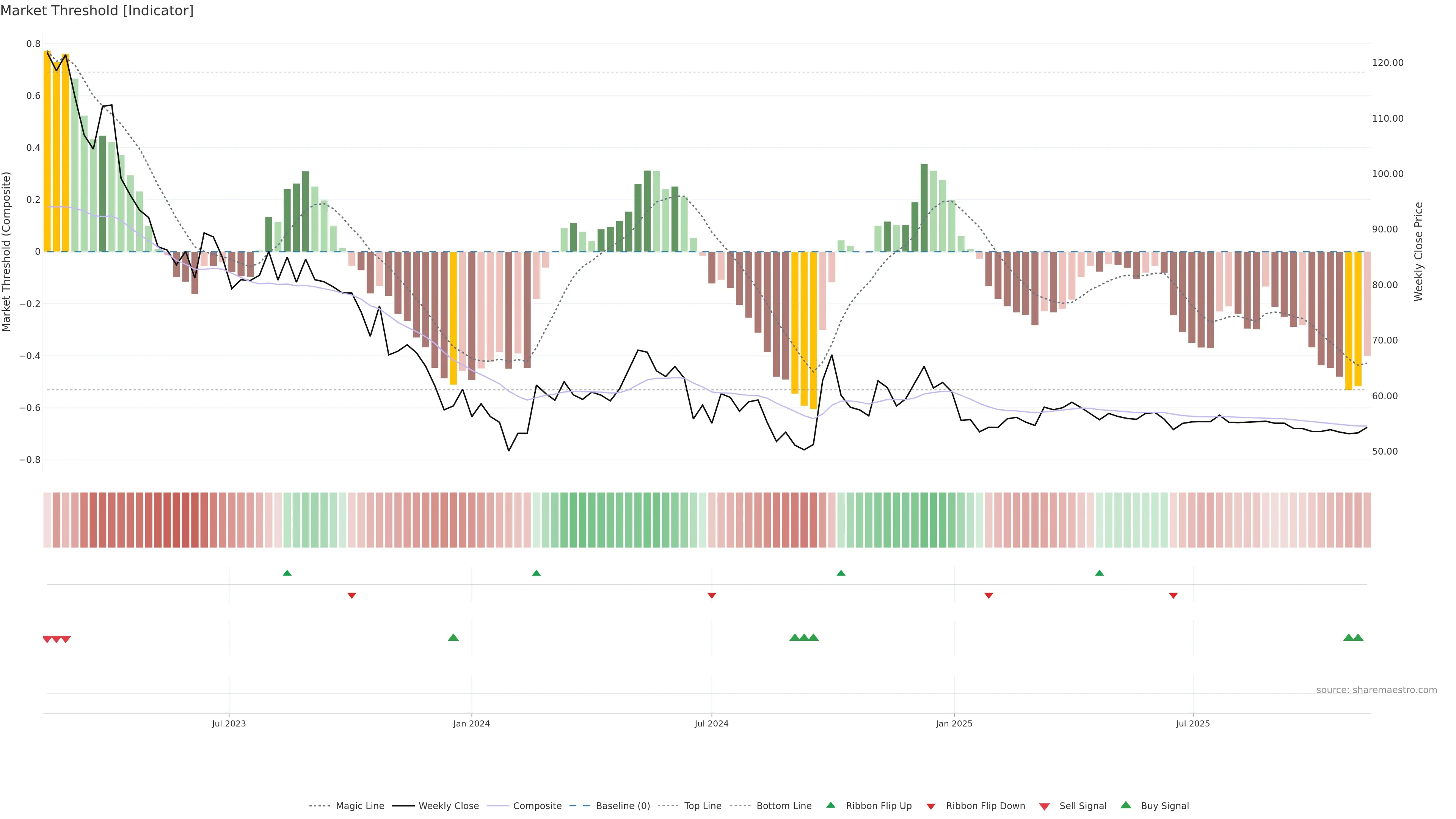Click the Market Threshold [Indicator] chart title
Image resolution: width=1456 pixels, height=819 pixels.
coord(97,11)
